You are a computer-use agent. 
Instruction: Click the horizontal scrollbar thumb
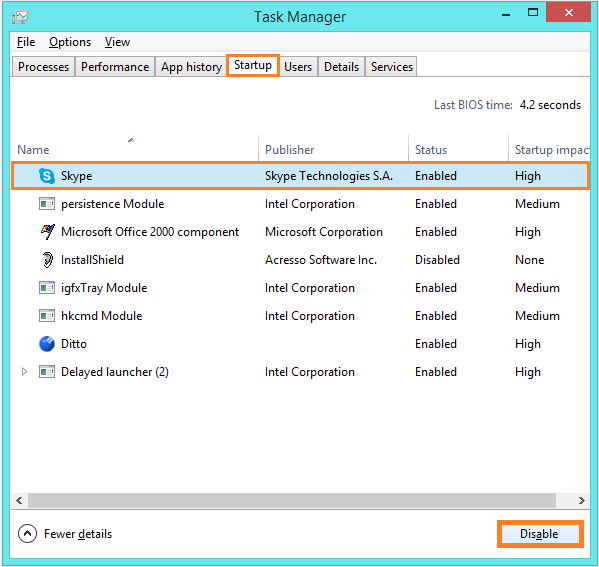[292, 501]
